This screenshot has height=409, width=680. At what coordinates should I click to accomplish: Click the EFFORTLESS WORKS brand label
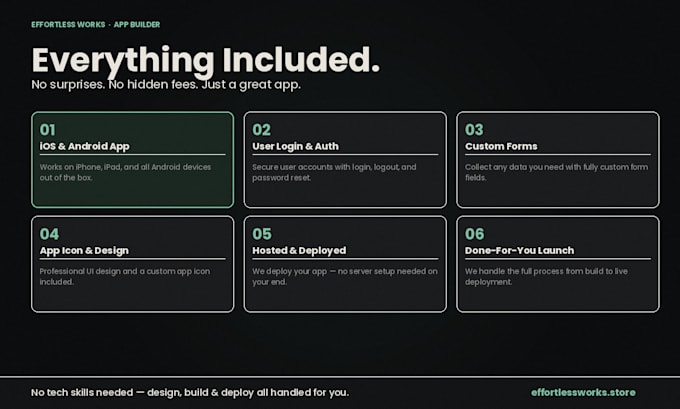pyautogui.click(x=68, y=25)
